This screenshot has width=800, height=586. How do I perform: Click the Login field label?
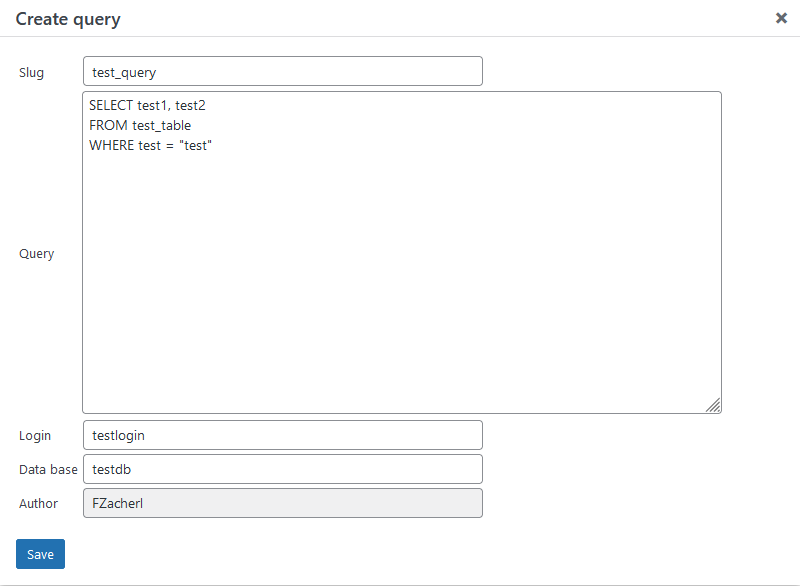35,435
